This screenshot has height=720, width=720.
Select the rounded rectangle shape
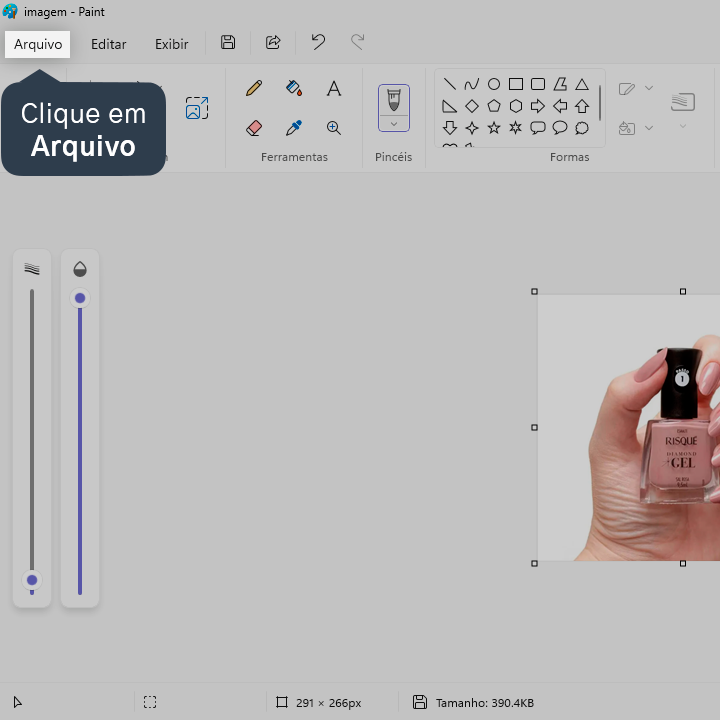[538, 84]
